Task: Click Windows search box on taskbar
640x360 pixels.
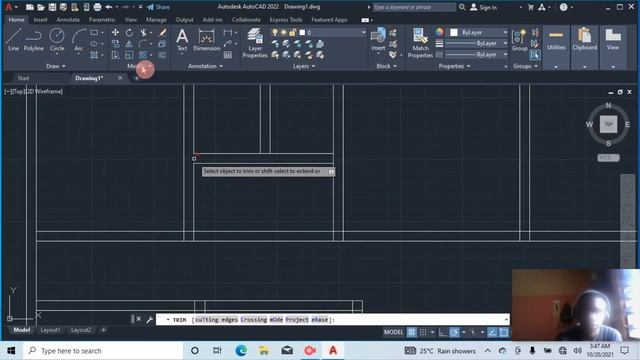Action: click(x=103, y=351)
